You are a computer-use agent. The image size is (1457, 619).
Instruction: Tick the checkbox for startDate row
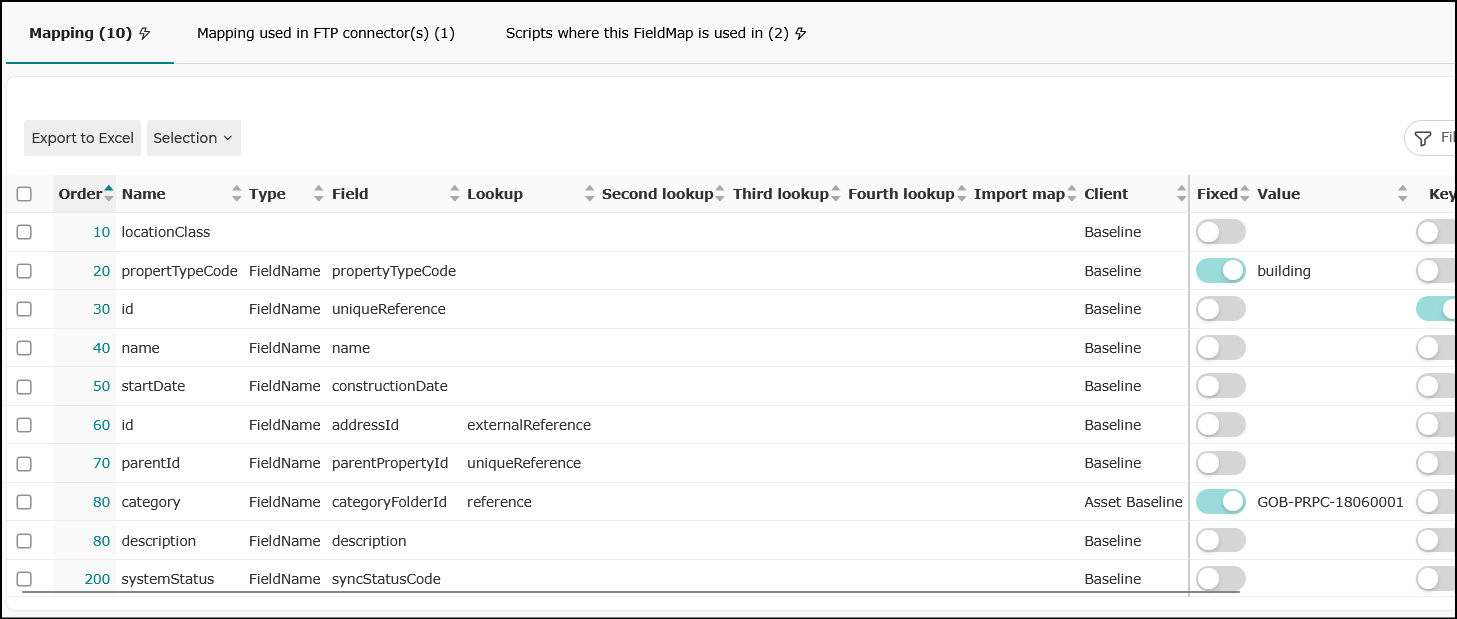[x=24, y=386]
